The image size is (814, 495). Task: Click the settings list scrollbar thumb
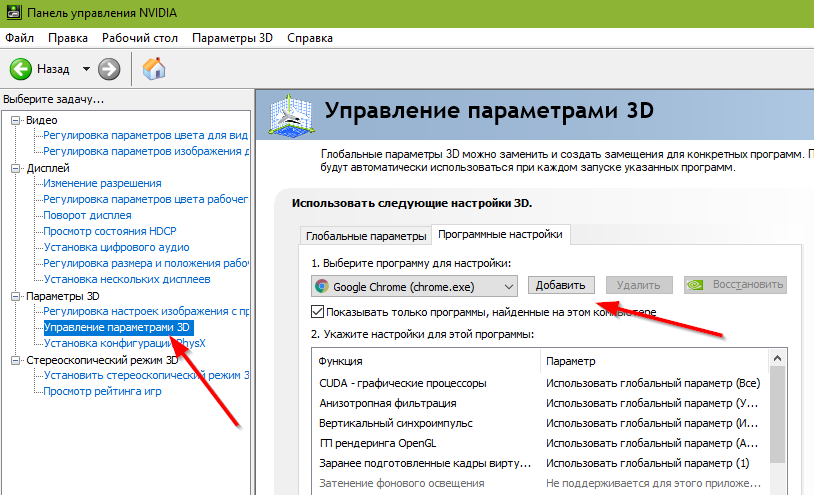pyautogui.click(x=777, y=414)
